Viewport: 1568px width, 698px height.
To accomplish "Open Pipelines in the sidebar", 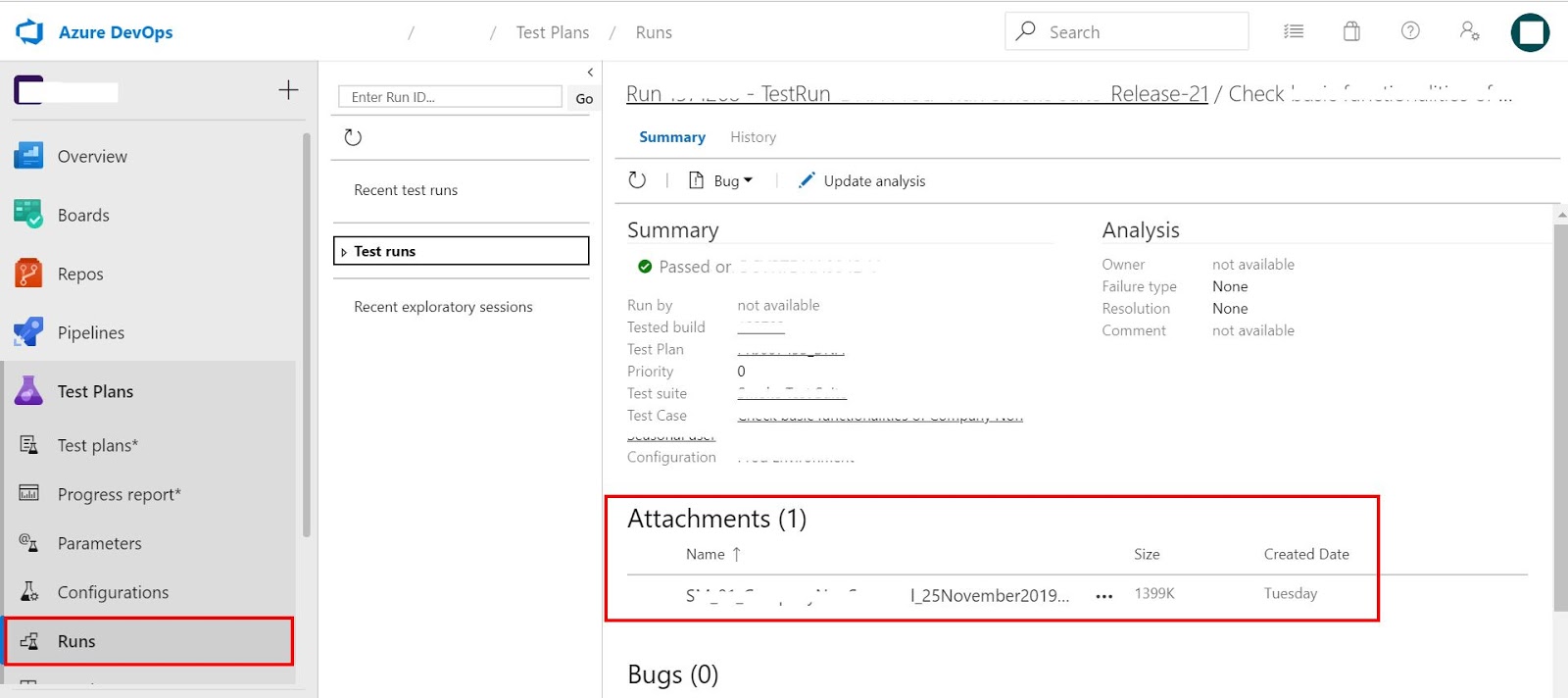I will pos(91,332).
